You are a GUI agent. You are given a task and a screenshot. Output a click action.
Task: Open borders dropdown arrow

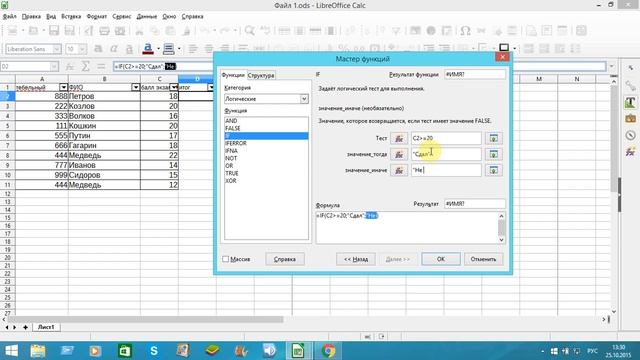click(x=514, y=49)
